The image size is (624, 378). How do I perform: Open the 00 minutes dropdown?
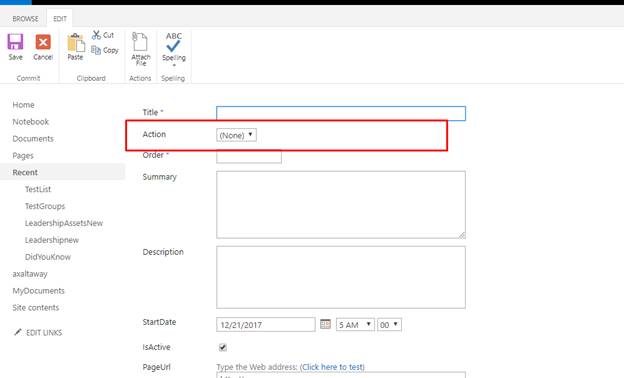pos(389,325)
